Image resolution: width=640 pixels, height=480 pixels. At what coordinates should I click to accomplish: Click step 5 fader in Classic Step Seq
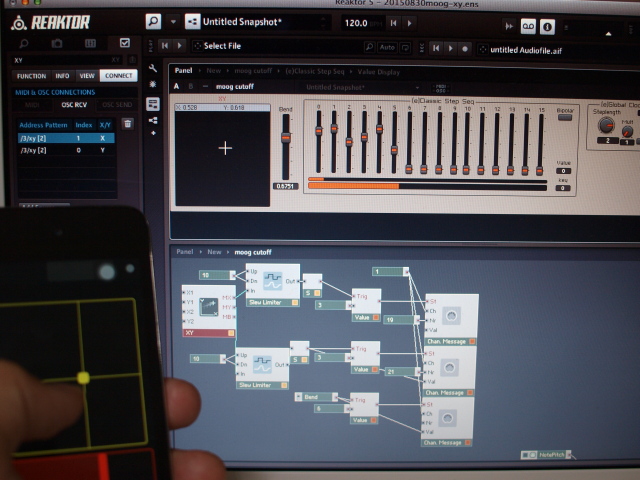[x=394, y=150]
